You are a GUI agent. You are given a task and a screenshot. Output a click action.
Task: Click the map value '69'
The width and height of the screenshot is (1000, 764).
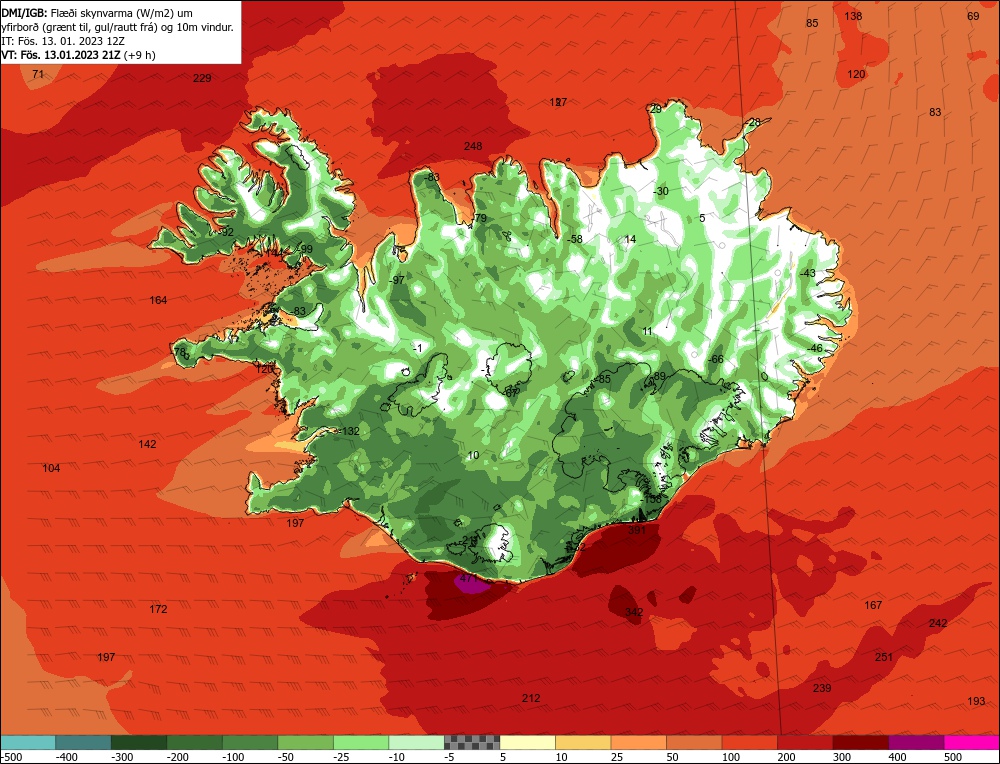[973, 16]
